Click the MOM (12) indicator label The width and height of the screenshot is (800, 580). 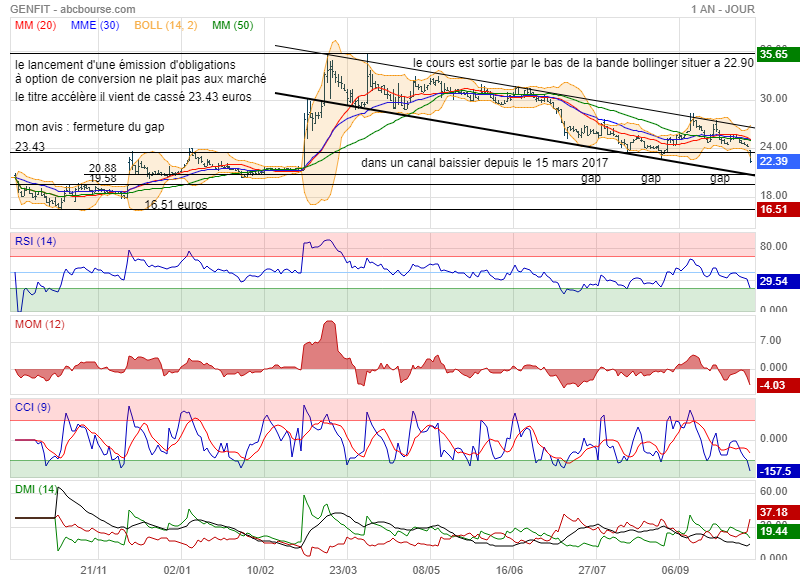[x=40, y=324]
